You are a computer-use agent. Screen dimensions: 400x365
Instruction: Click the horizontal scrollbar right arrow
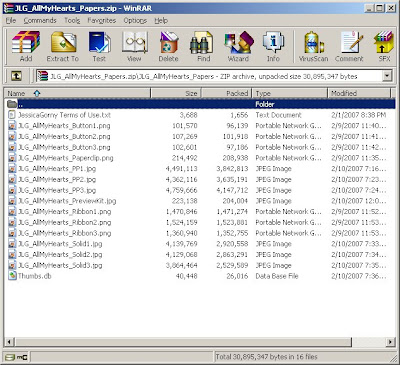tap(391, 342)
